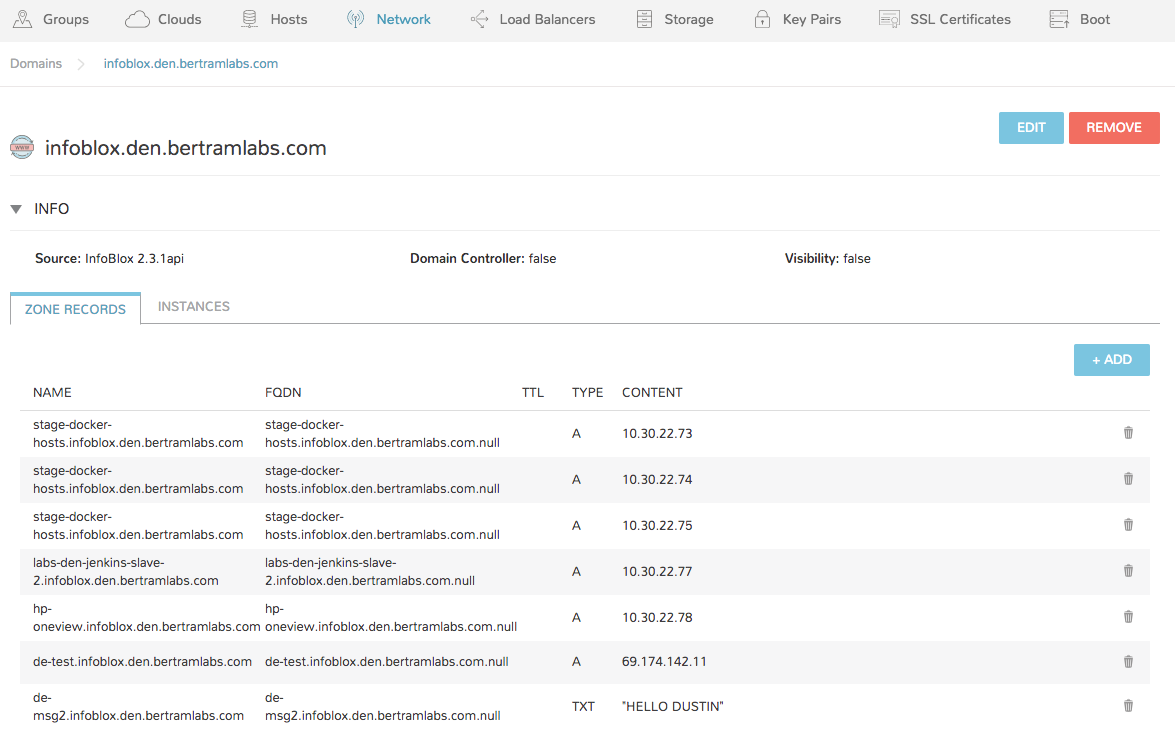Click the TYPE column header
The image size is (1175, 756).
click(588, 393)
